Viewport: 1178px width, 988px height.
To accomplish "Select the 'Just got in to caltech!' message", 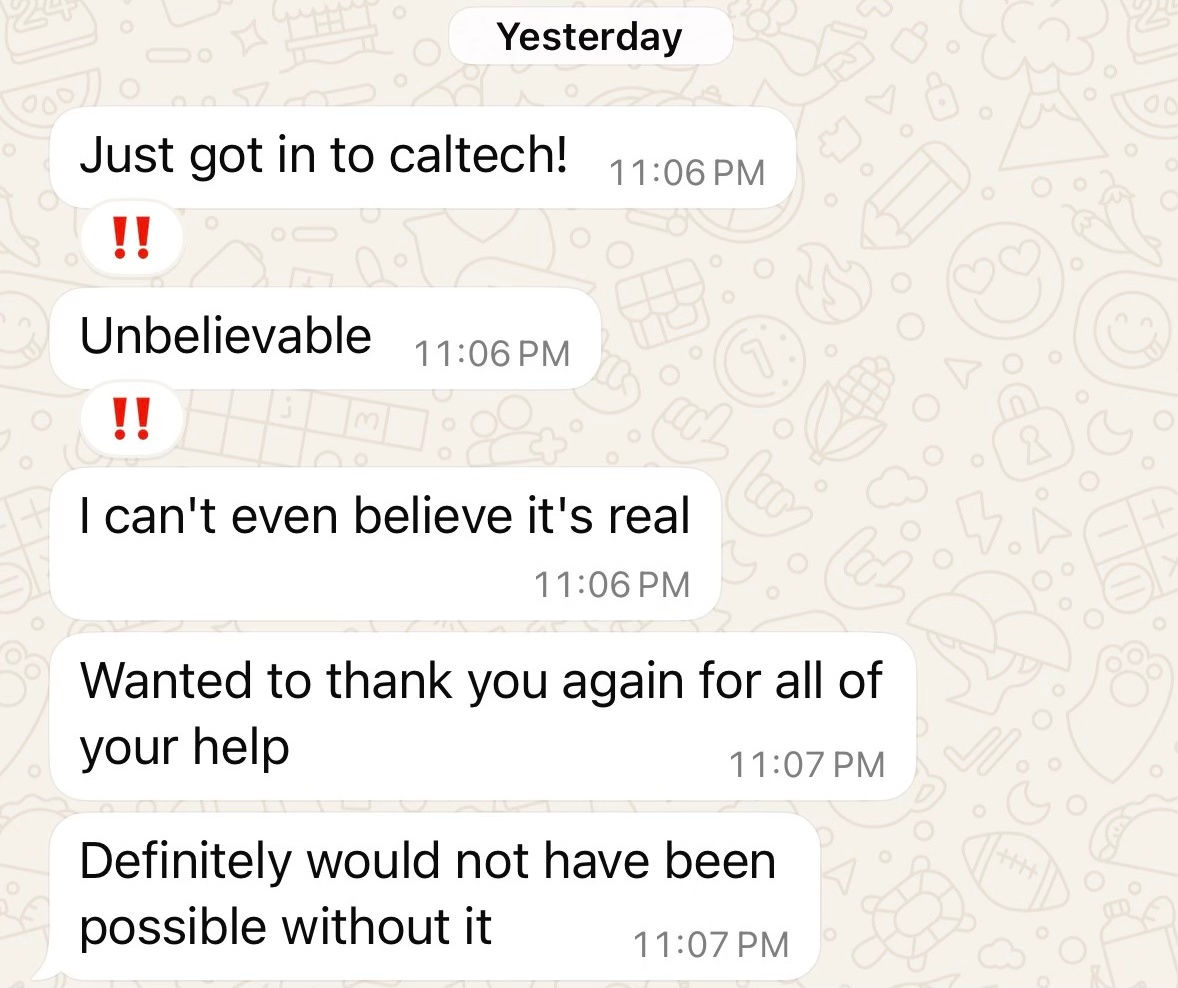I will tap(422, 158).
